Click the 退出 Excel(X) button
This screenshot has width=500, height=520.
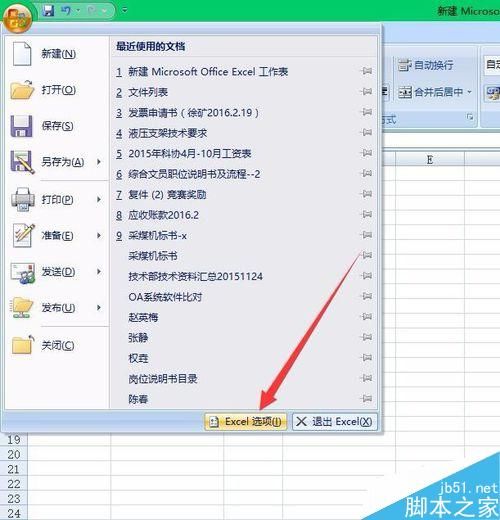coord(335,422)
